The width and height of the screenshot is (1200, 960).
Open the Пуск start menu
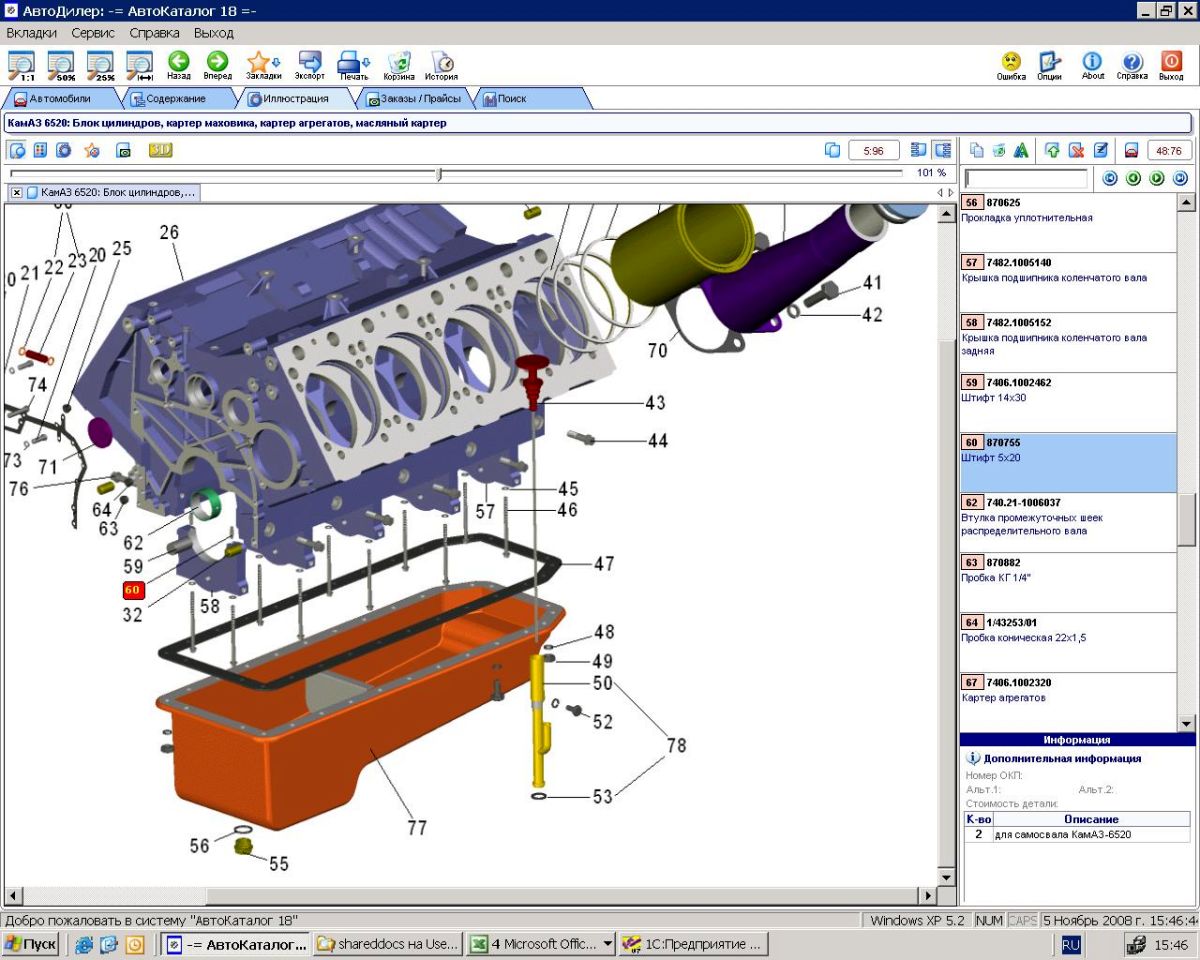tap(31, 944)
